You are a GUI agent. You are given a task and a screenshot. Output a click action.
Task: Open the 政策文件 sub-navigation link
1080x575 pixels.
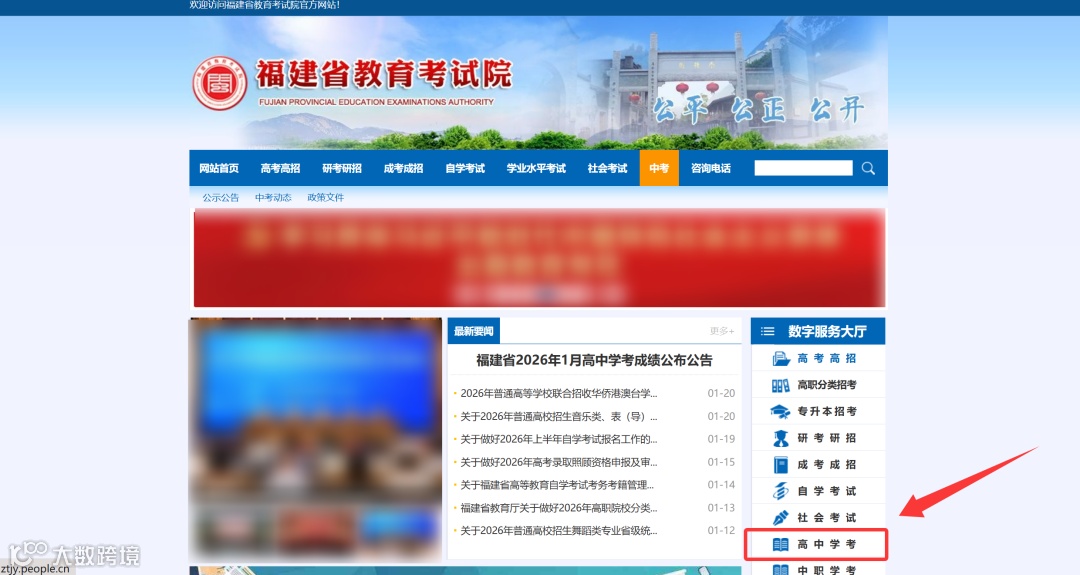click(325, 198)
